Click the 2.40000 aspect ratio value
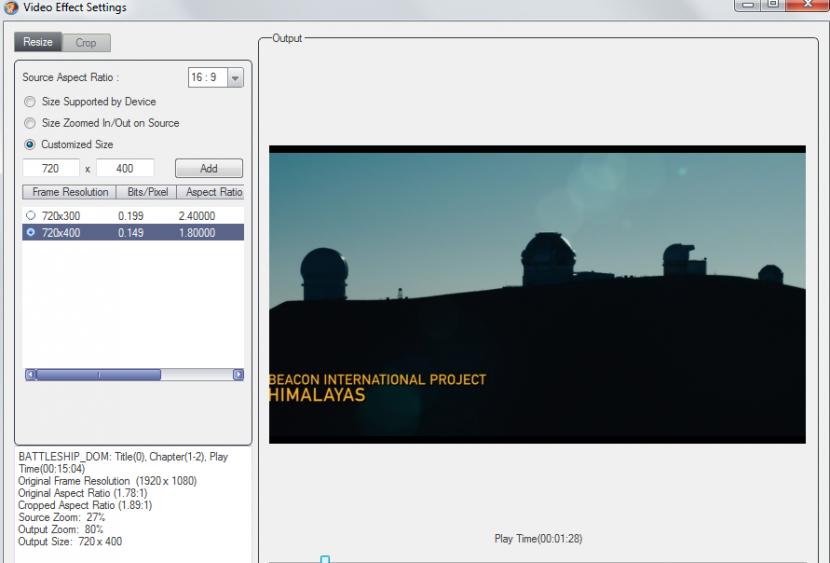This screenshot has height=563, width=830. [x=197, y=216]
